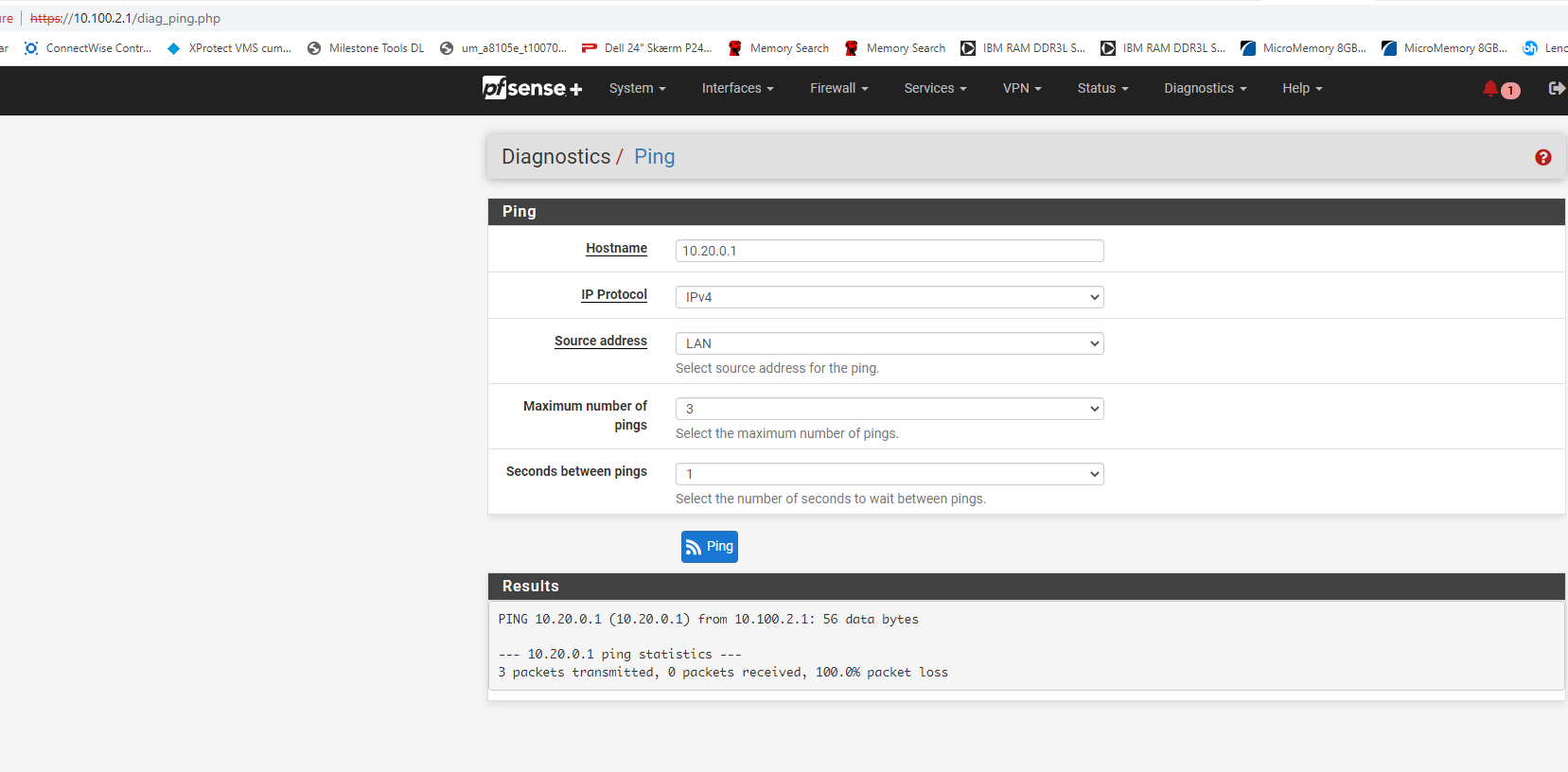Image resolution: width=1568 pixels, height=772 pixels.
Task: Open the Firewall menu
Action: pos(838,88)
